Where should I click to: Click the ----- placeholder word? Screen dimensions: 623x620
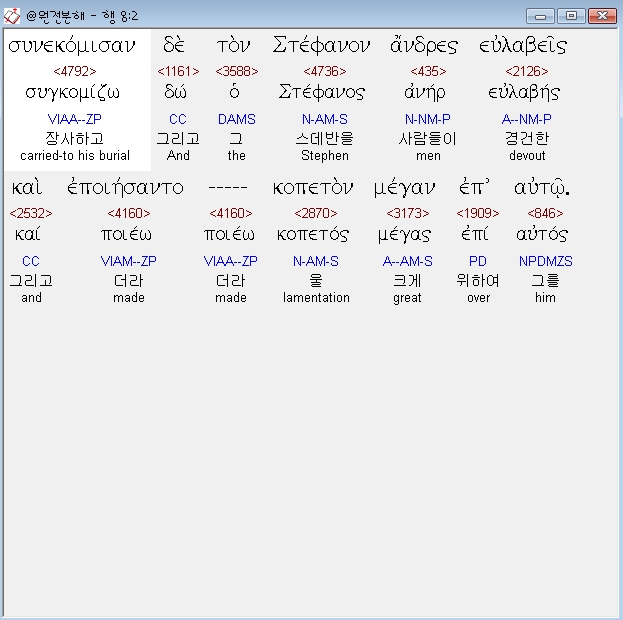coord(228,188)
